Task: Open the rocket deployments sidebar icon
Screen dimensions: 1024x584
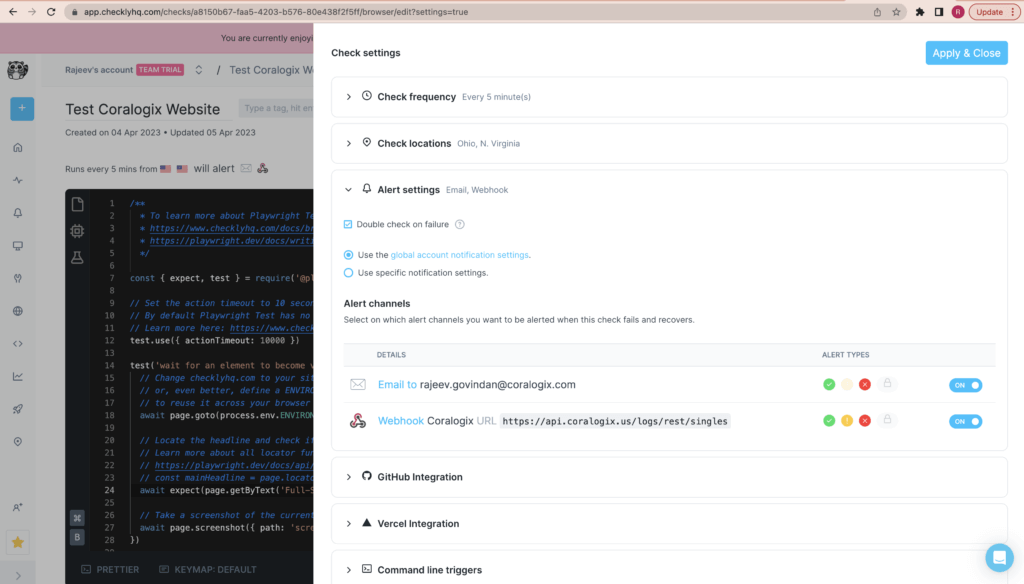Action: coord(18,409)
